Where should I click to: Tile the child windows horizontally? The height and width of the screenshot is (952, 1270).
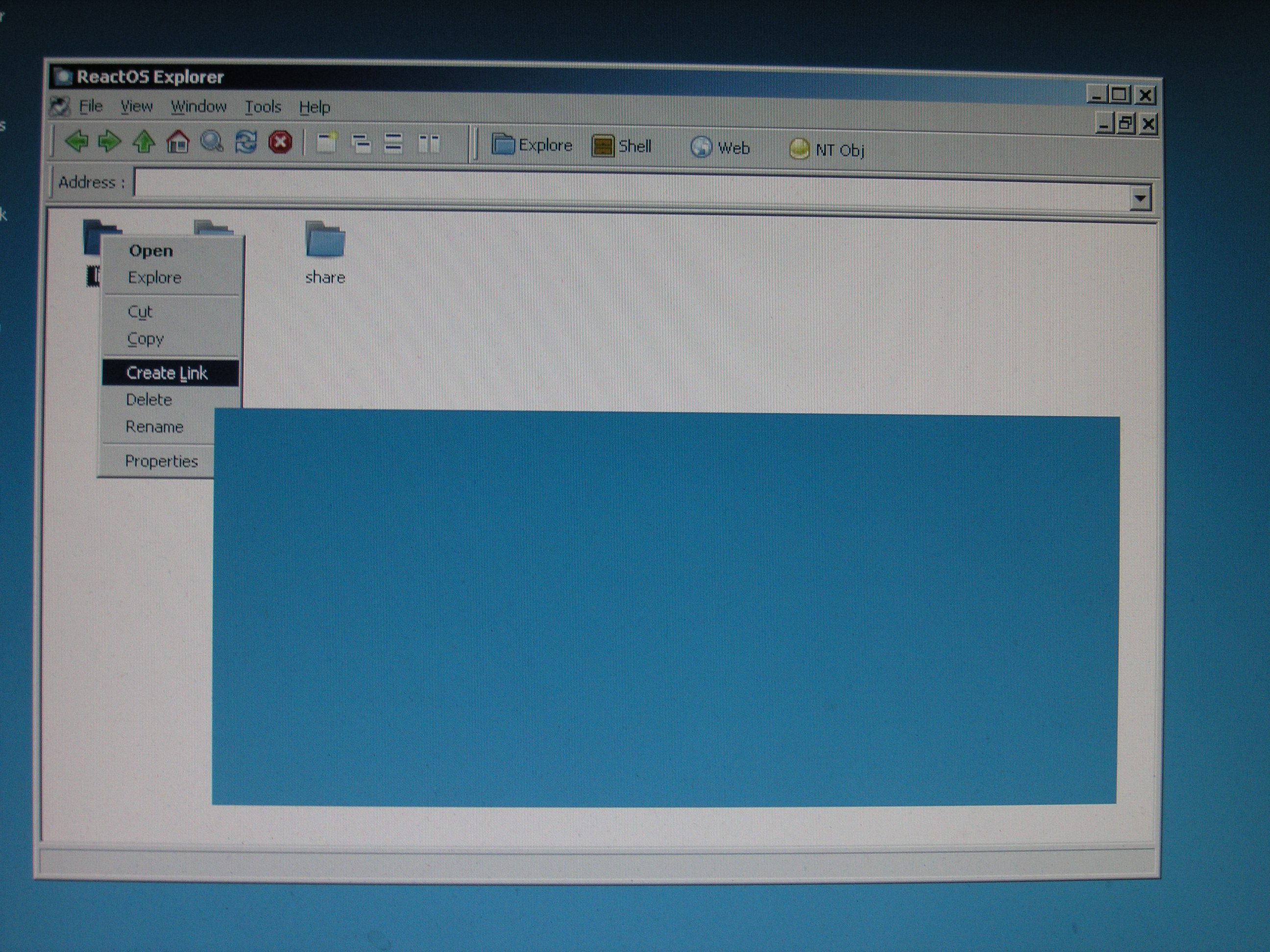click(x=393, y=143)
